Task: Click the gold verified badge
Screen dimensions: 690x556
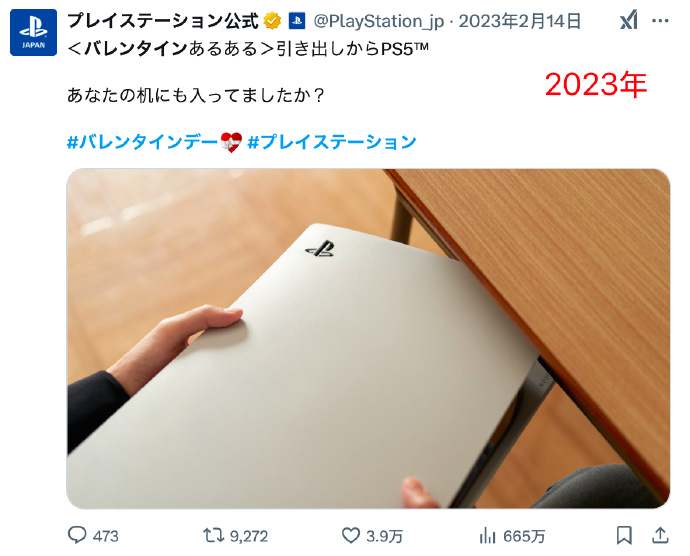Action: pos(272,21)
